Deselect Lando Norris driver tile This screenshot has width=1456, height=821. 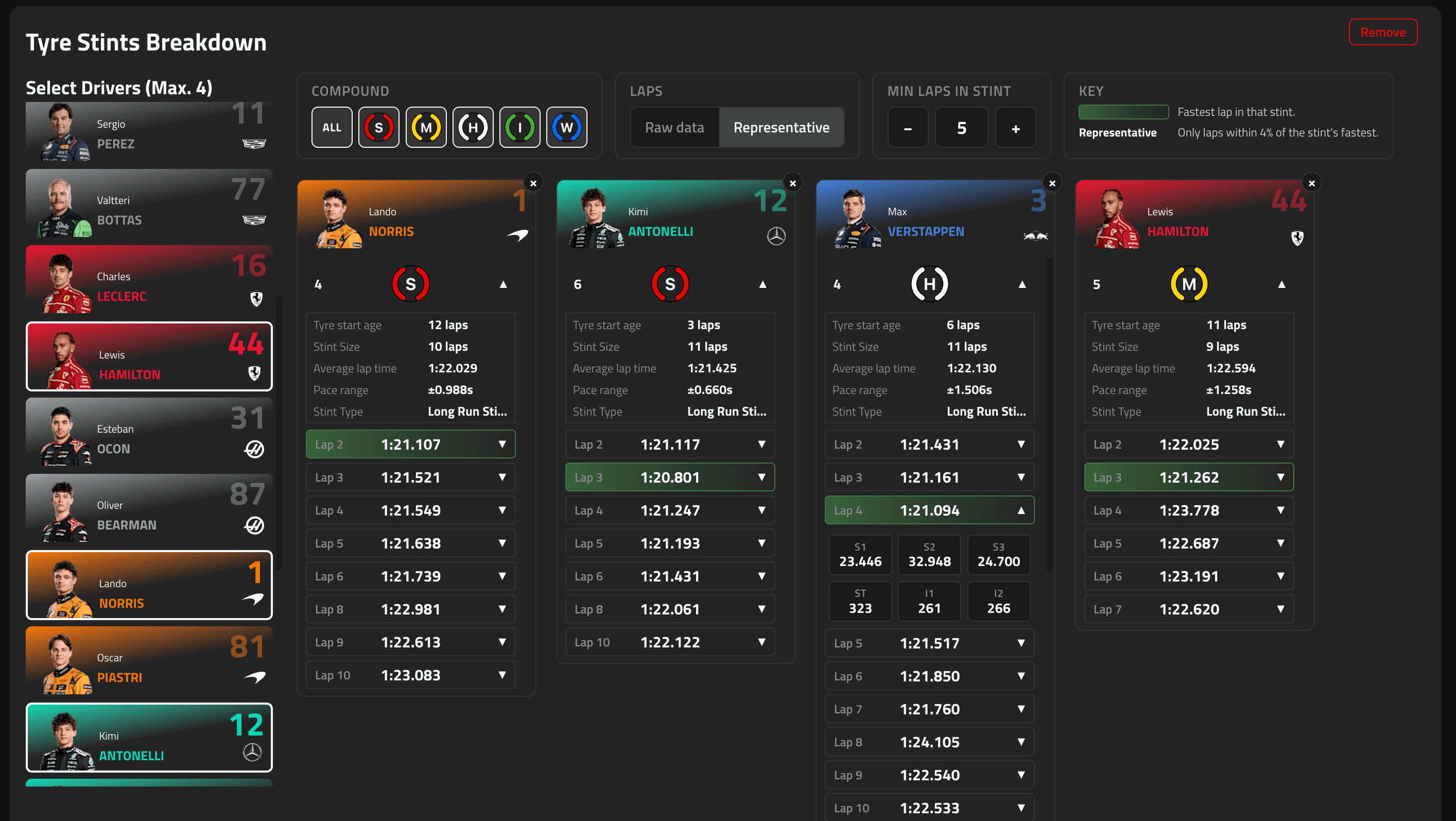[x=149, y=585]
